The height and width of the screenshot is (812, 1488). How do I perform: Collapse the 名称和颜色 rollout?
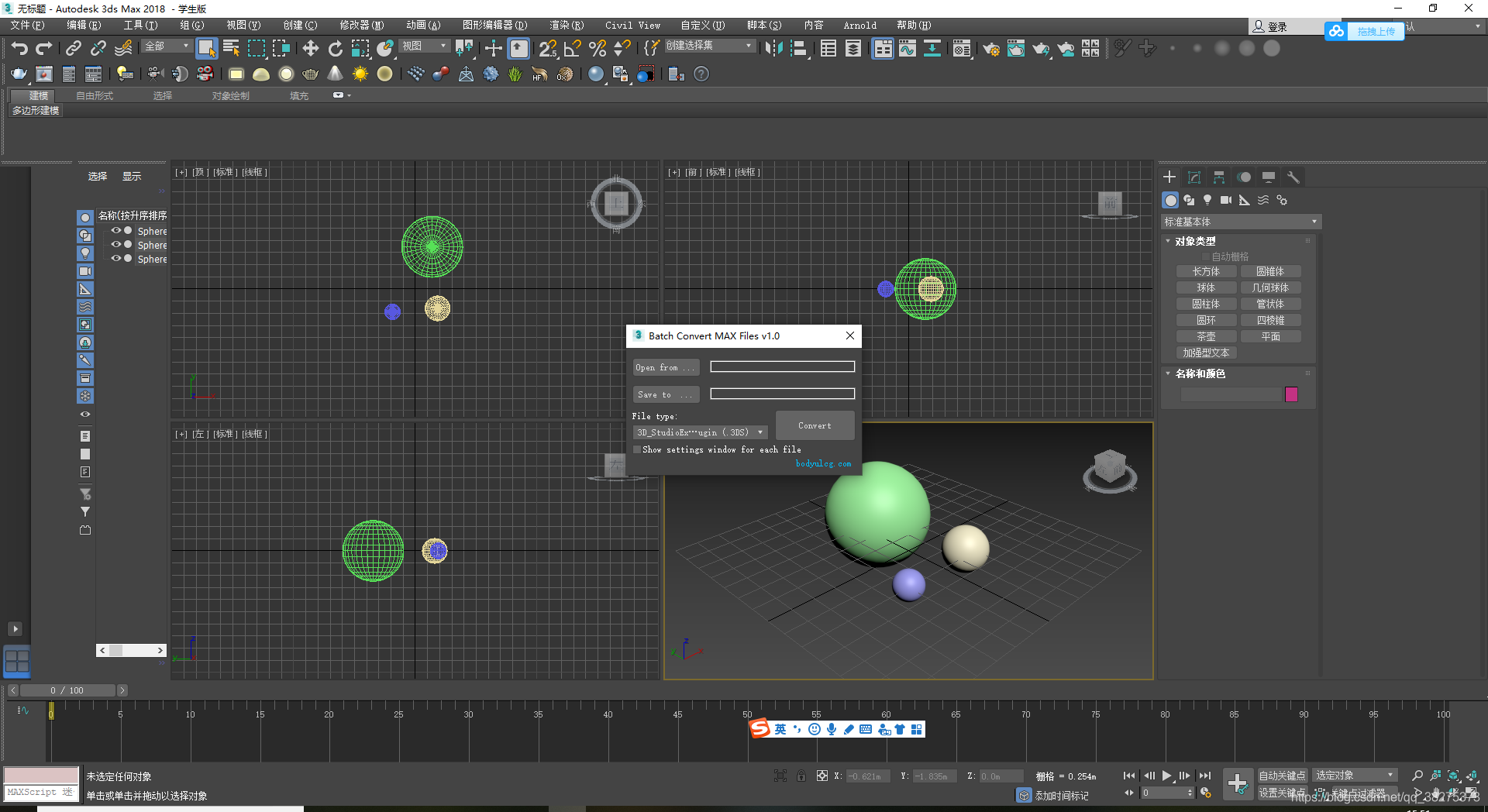(1169, 374)
